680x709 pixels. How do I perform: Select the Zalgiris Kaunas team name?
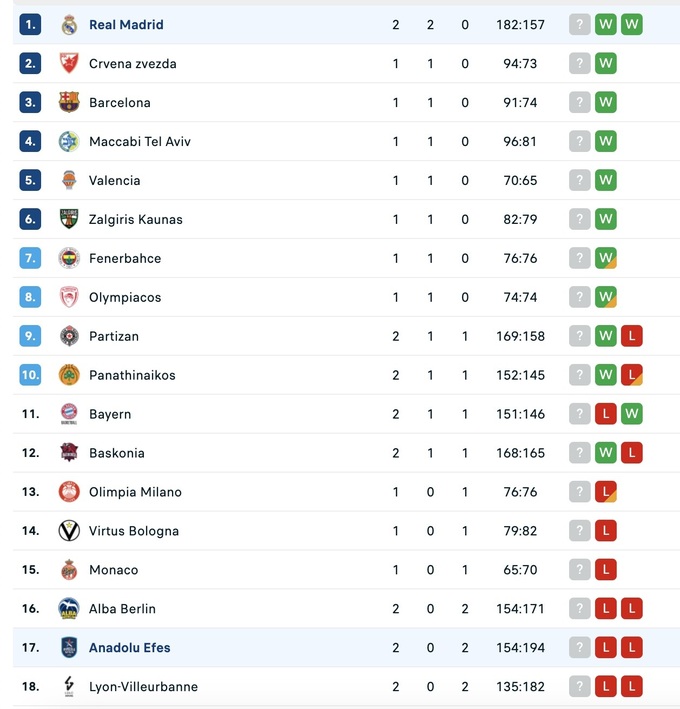point(136,220)
